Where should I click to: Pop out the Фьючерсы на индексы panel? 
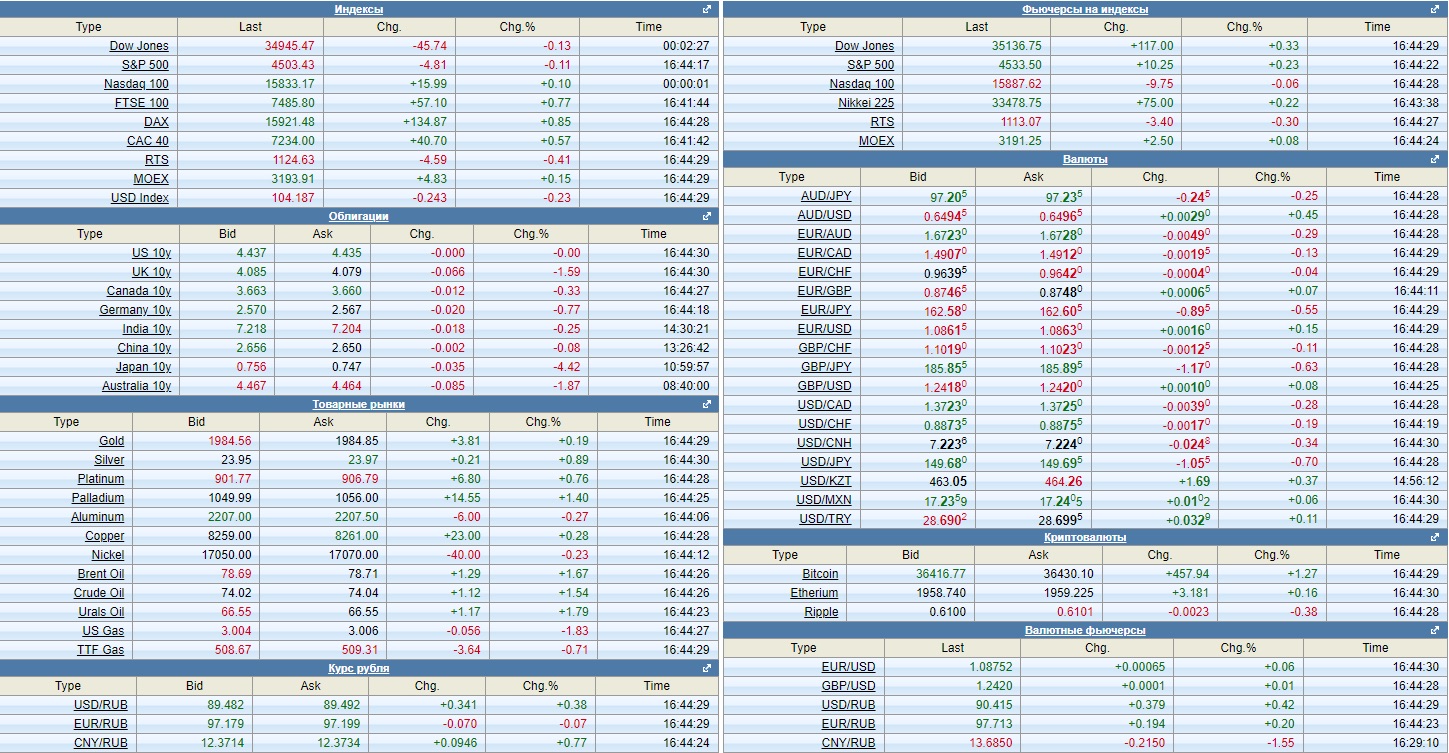pos(1436,9)
